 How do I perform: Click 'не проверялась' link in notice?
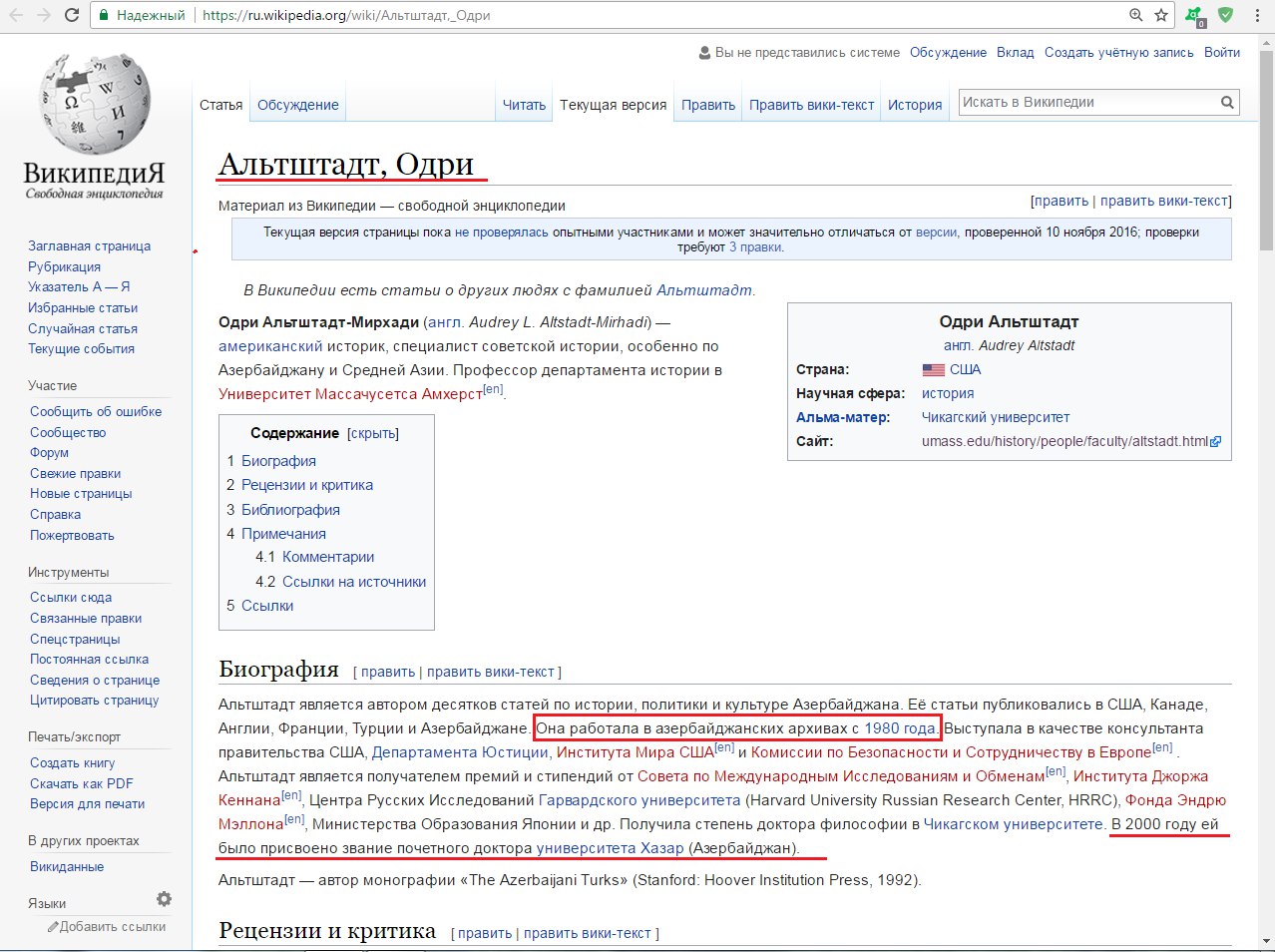tap(502, 232)
